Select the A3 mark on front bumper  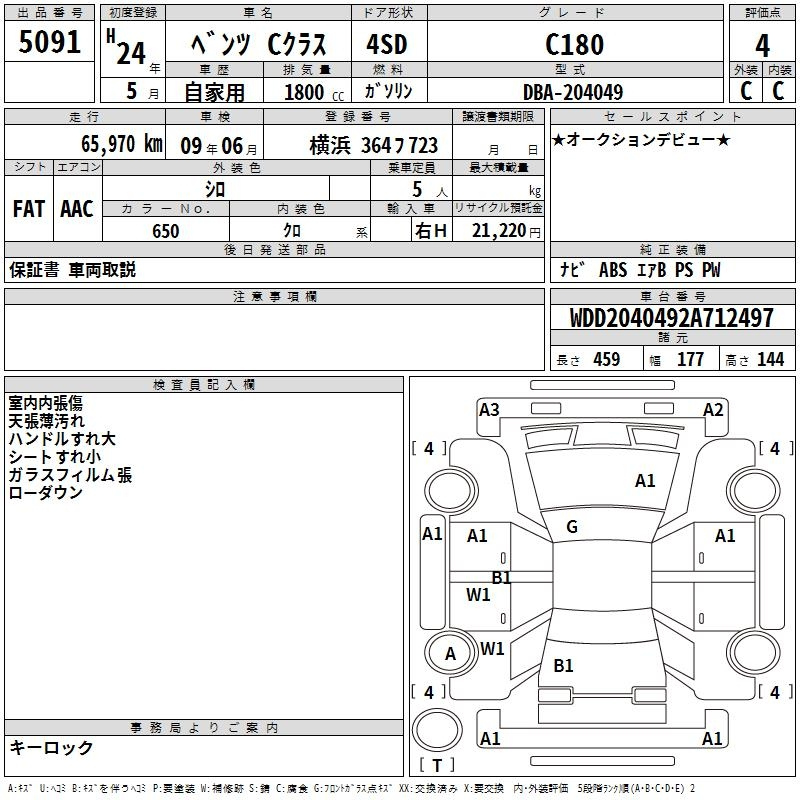(489, 410)
